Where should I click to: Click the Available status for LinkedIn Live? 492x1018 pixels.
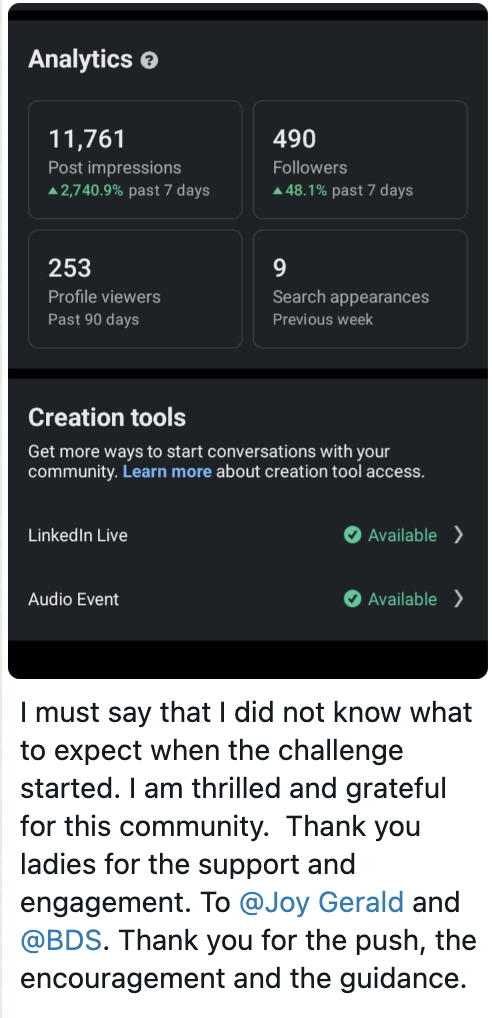pyautogui.click(x=402, y=536)
